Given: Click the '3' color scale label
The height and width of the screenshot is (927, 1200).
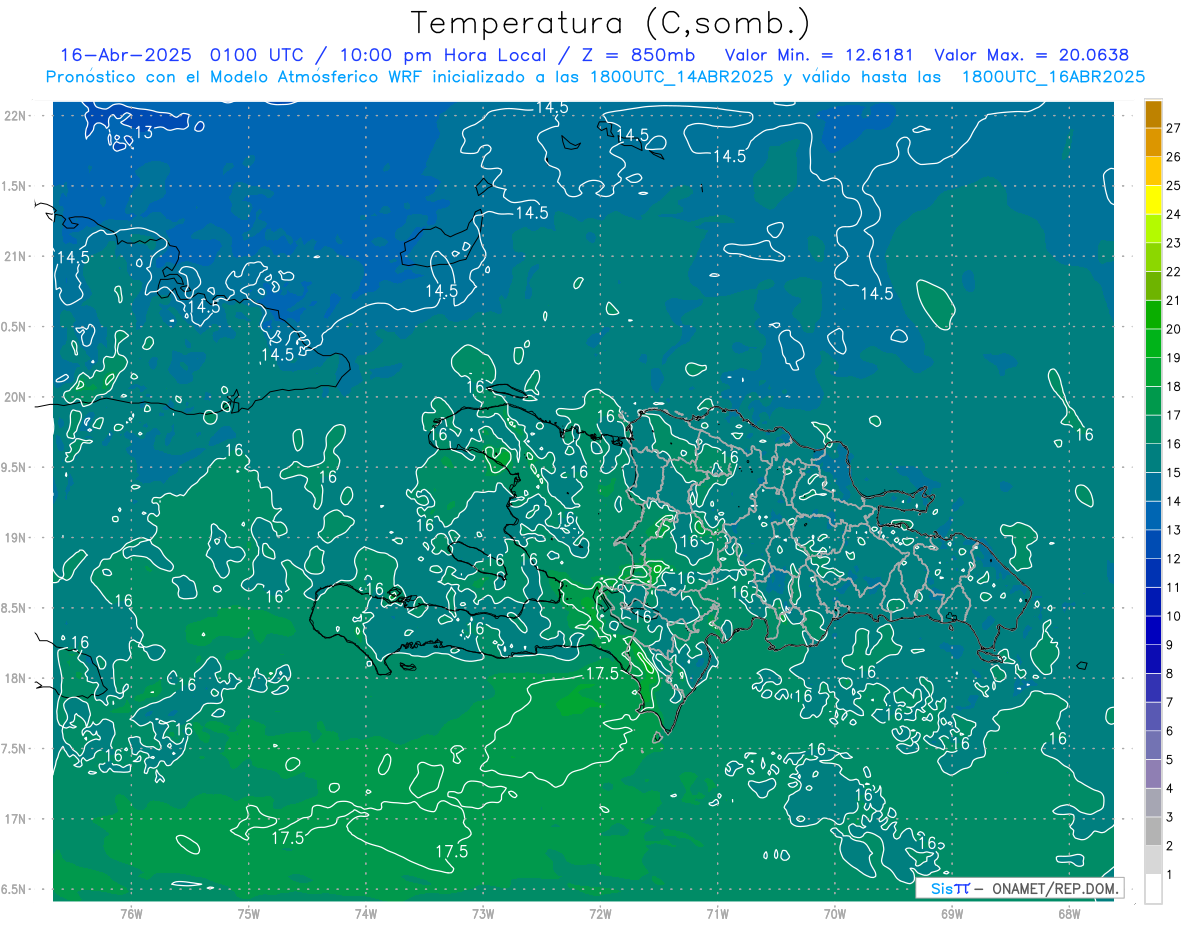Looking at the screenshot, I should click(x=1170, y=818).
